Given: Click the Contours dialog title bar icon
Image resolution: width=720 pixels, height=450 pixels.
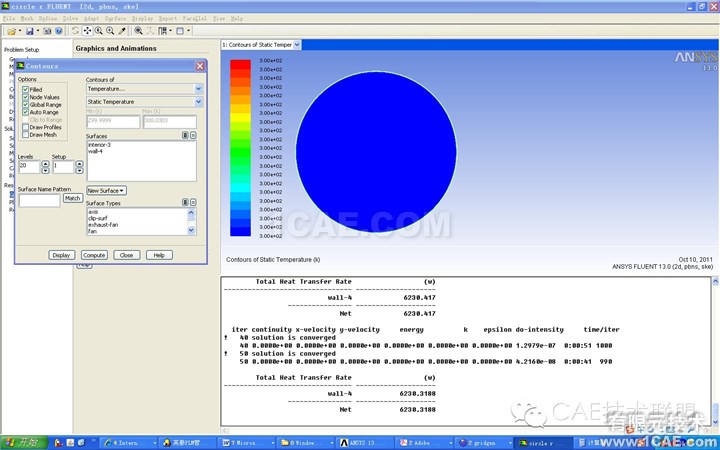Looking at the screenshot, I should [20, 66].
